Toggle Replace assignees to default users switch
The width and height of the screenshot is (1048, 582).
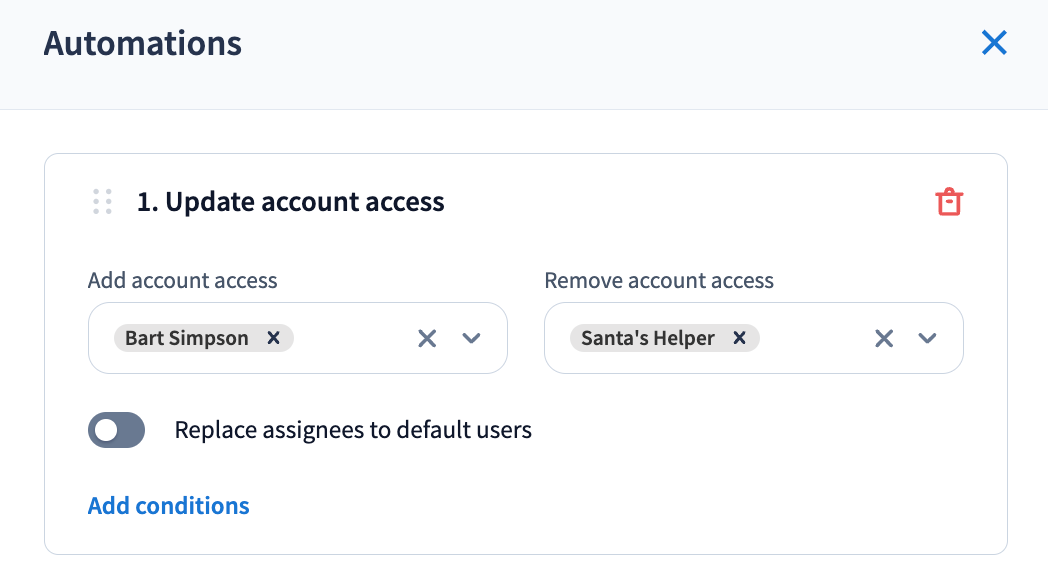(x=117, y=431)
